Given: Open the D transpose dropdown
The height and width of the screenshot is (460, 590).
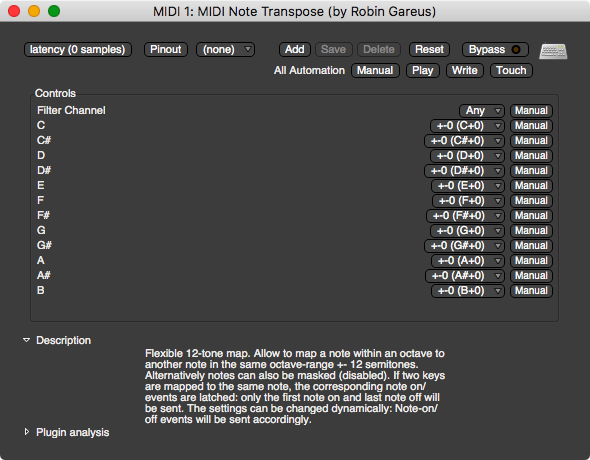Looking at the screenshot, I should pyautogui.click(x=467, y=156).
